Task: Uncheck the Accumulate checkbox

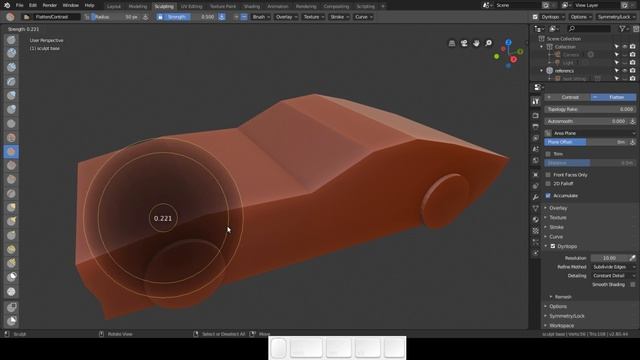Action: click(x=548, y=196)
